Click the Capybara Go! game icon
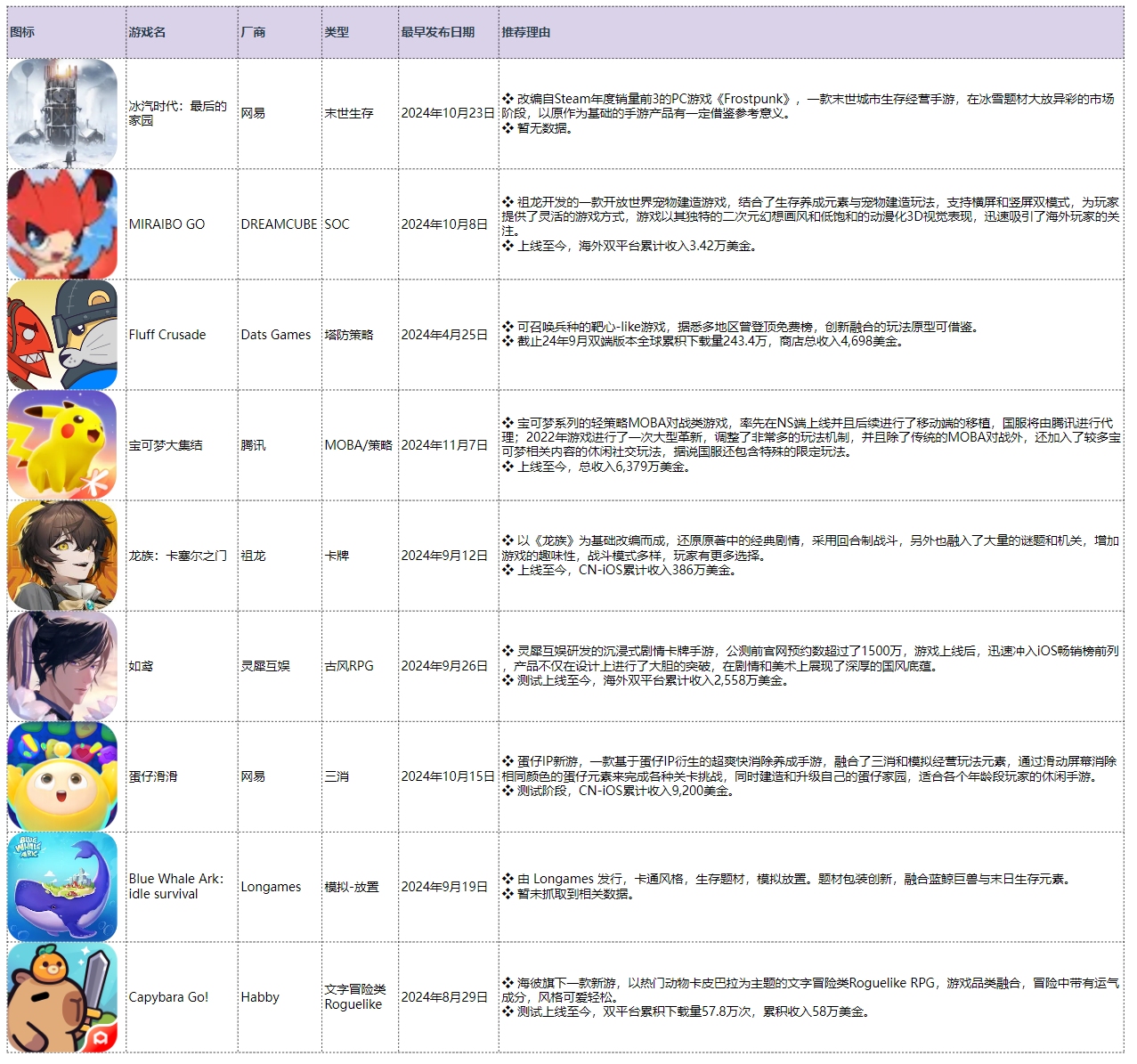This screenshot has width=1137, height=1064. click(62, 997)
